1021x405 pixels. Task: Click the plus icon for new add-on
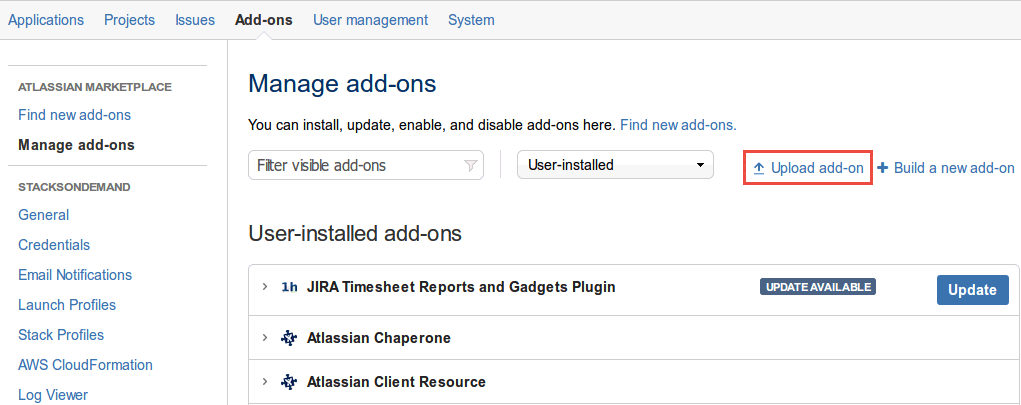tap(882, 168)
